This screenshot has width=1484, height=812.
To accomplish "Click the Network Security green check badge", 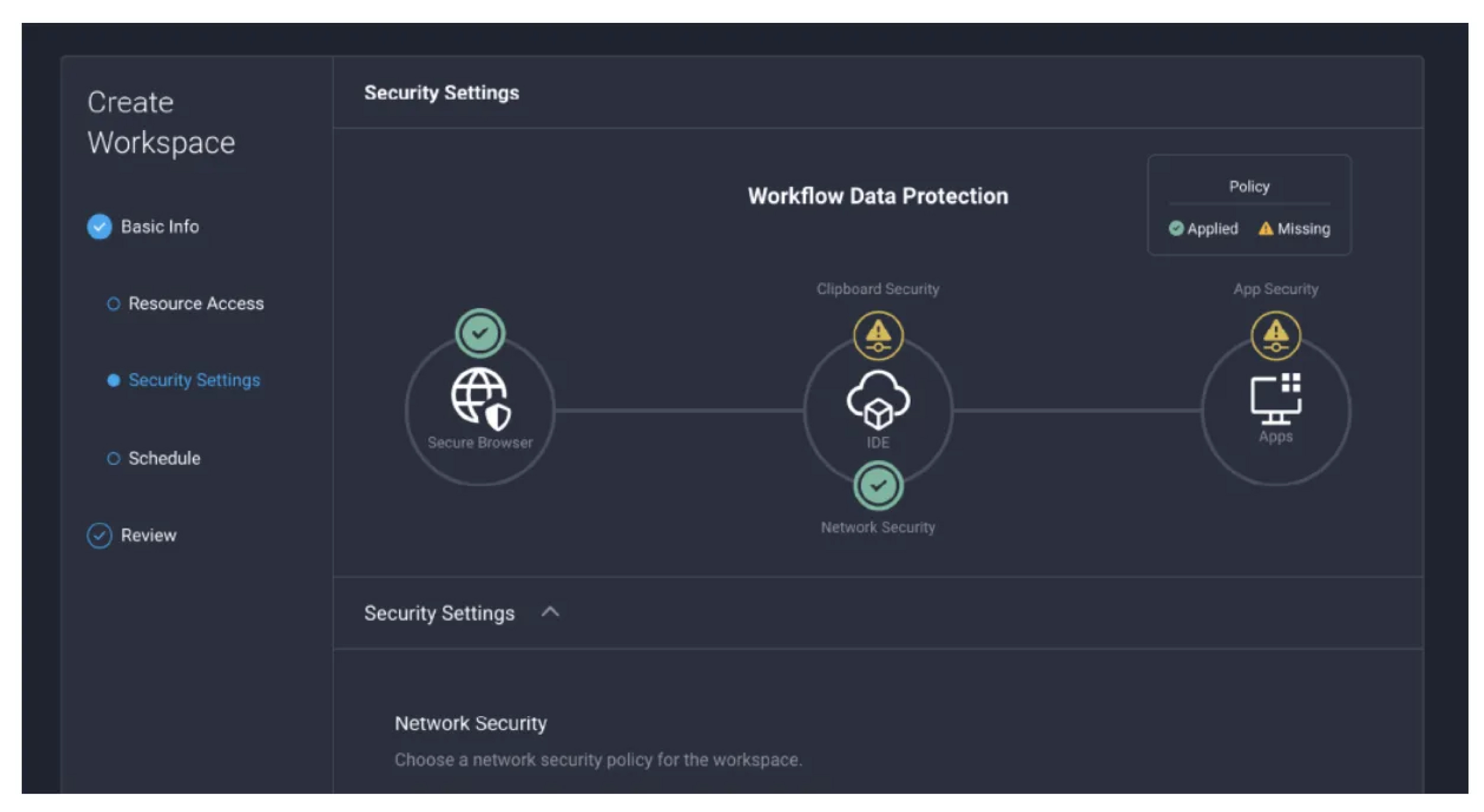I will tap(877, 486).
